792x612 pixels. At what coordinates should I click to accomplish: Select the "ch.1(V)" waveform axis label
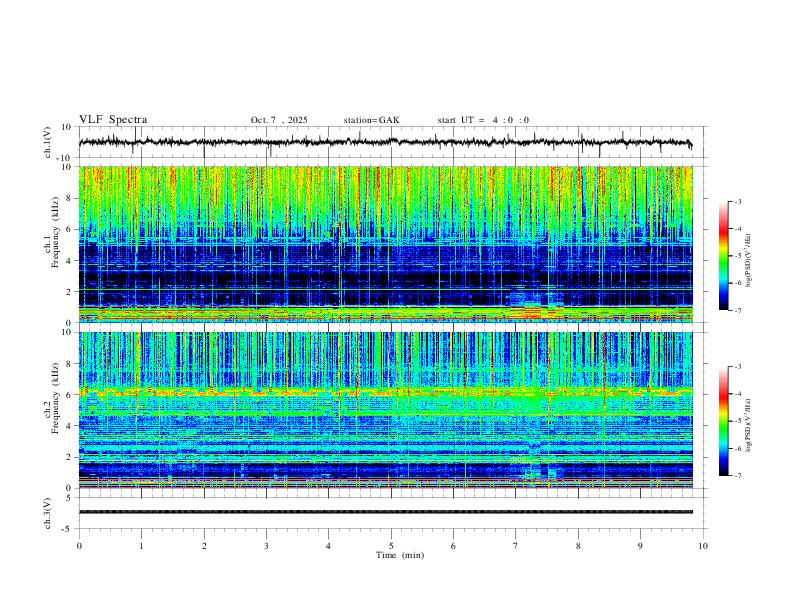pyautogui.click(x=48, y=142)
